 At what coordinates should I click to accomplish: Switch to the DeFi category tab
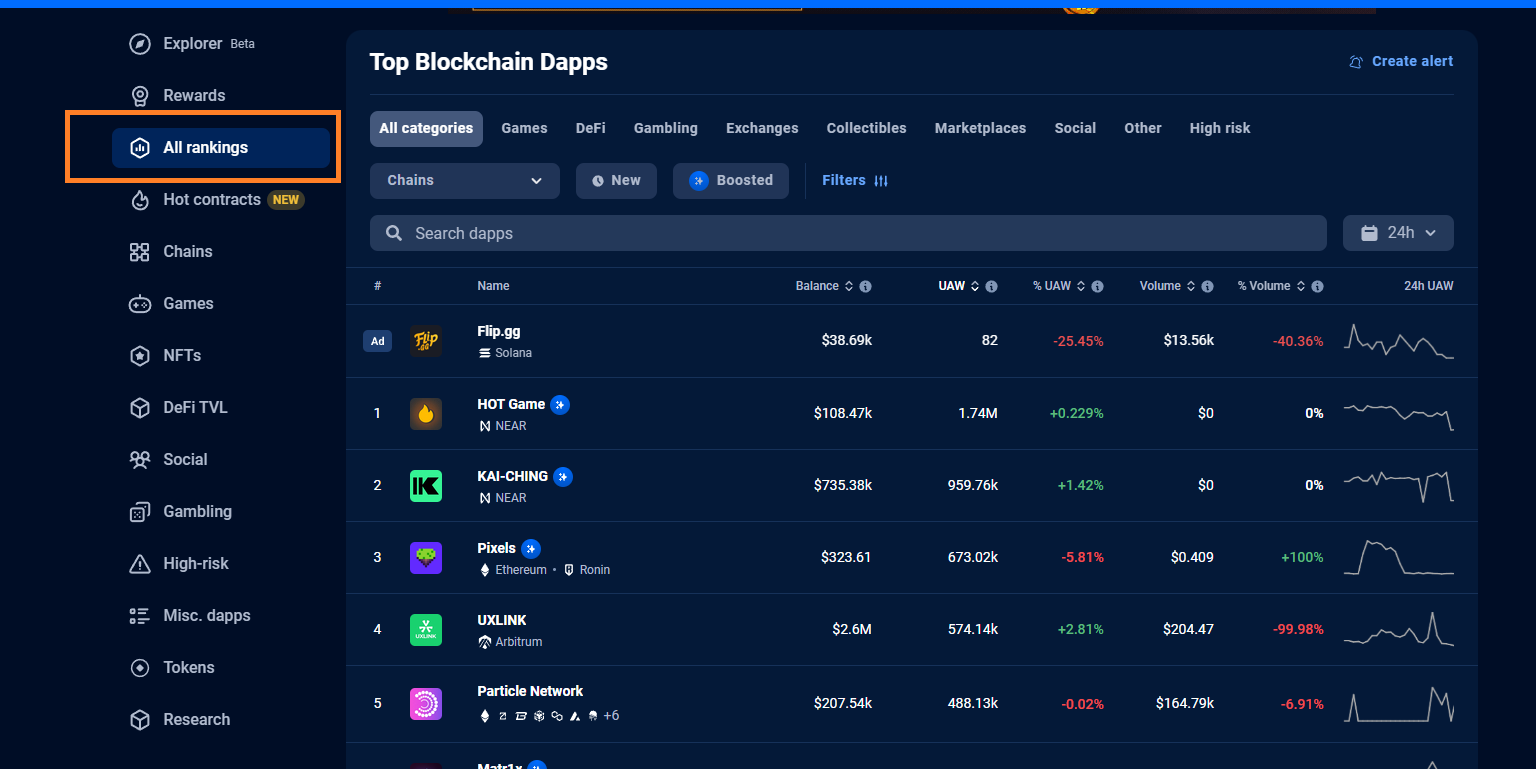pos(590,129)
